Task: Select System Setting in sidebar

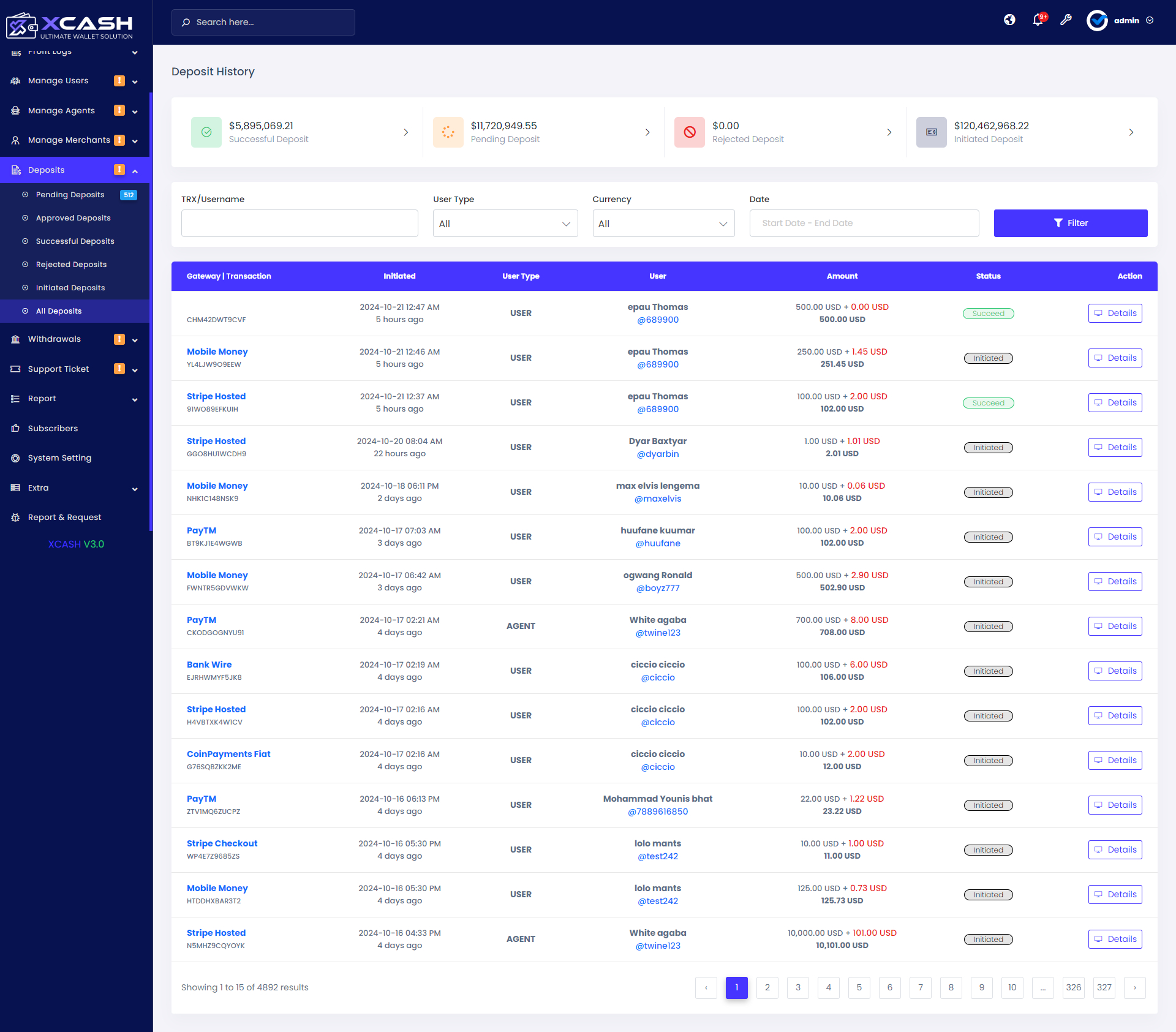Action: click(x=59, y=458)
